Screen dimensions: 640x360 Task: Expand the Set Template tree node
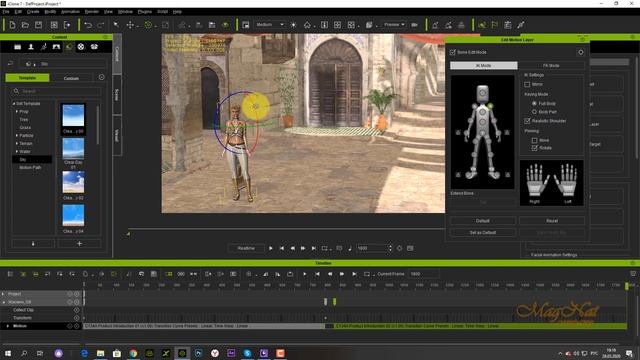(13, 104)
